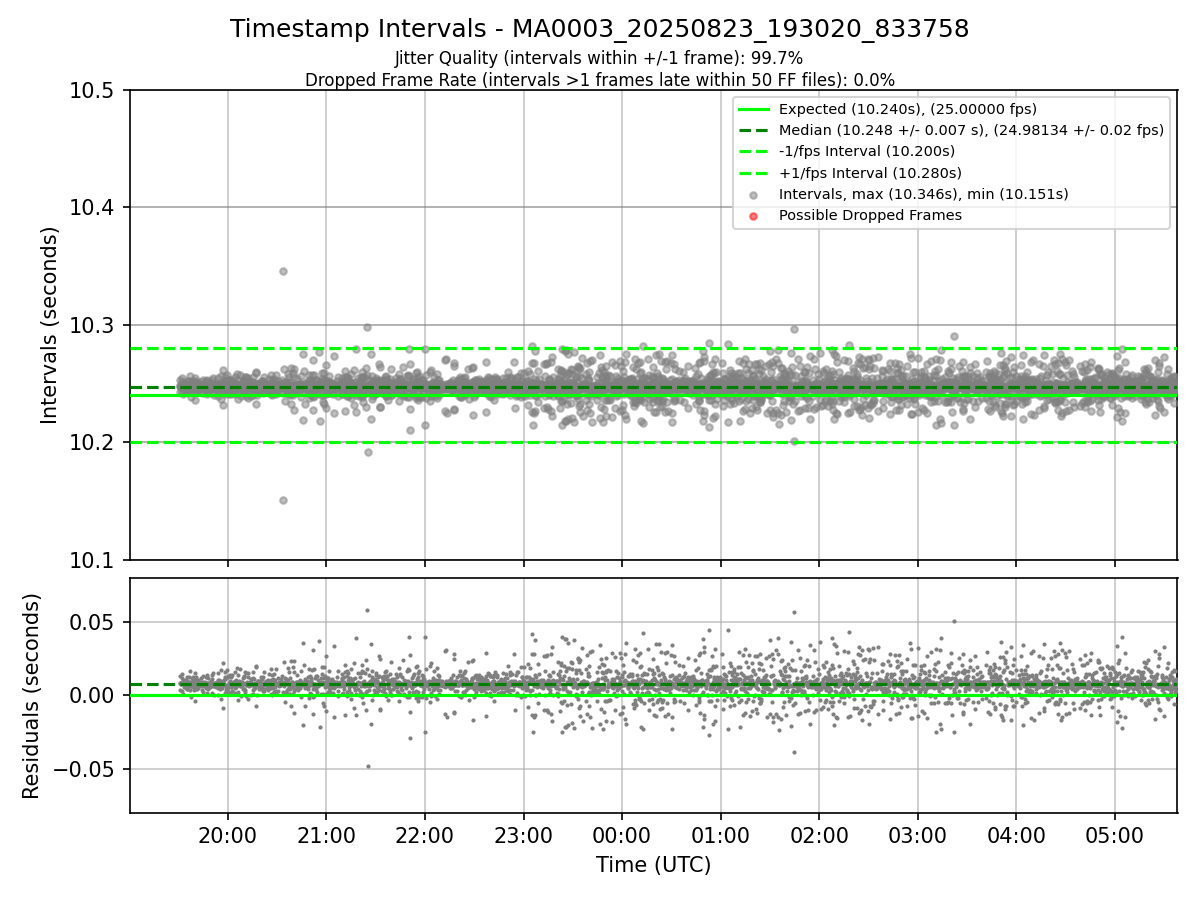This screenshot has width=1200, height=900.
Task: Select legend entry starting with 'Median (10.248'
Action: coord(971,130)
